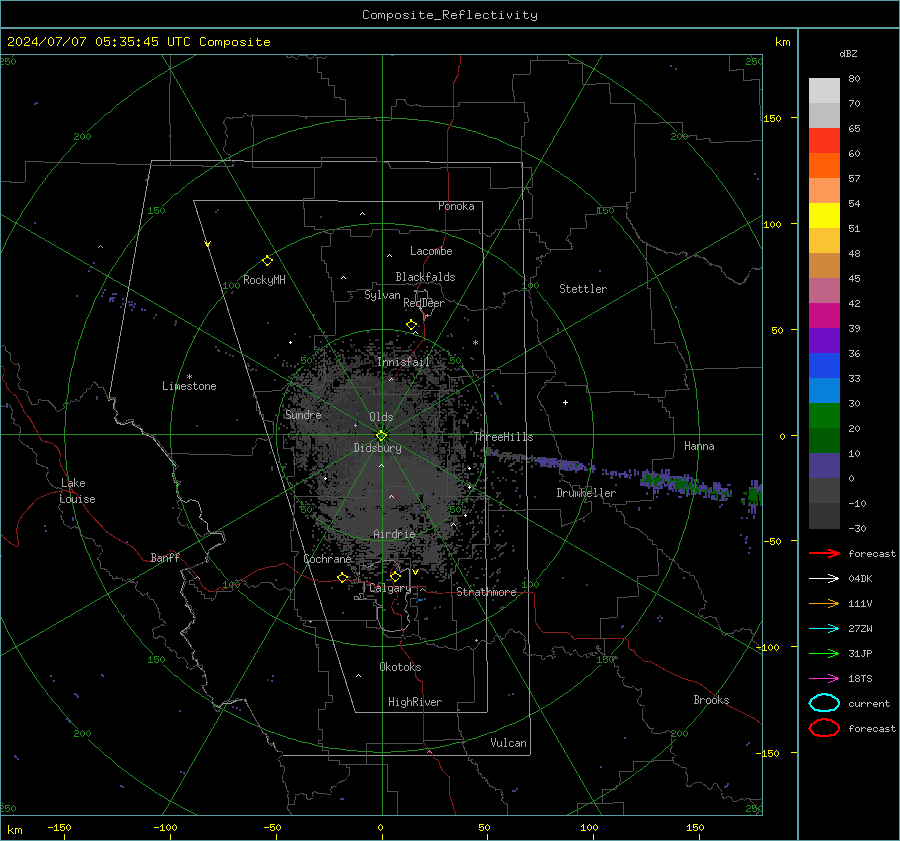
Task: Click the RockyMH label
Action: coord(264,280)
